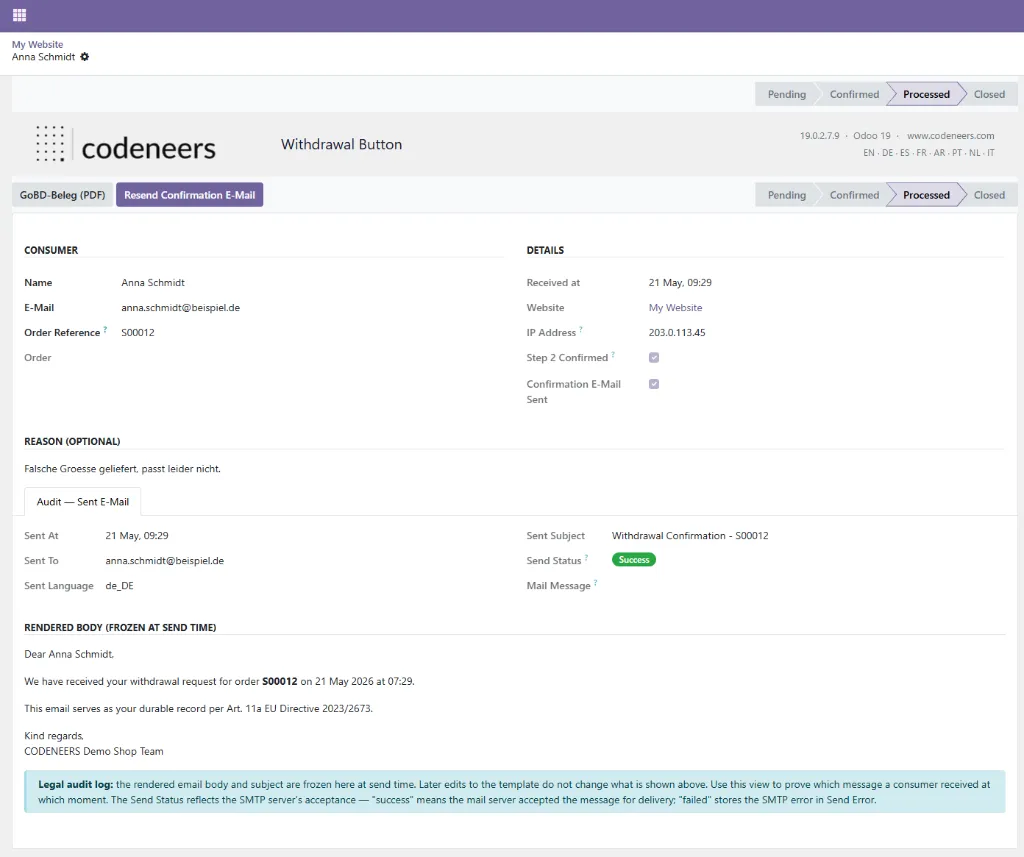Open the apps grid menu icon

[x=20, y=15]
